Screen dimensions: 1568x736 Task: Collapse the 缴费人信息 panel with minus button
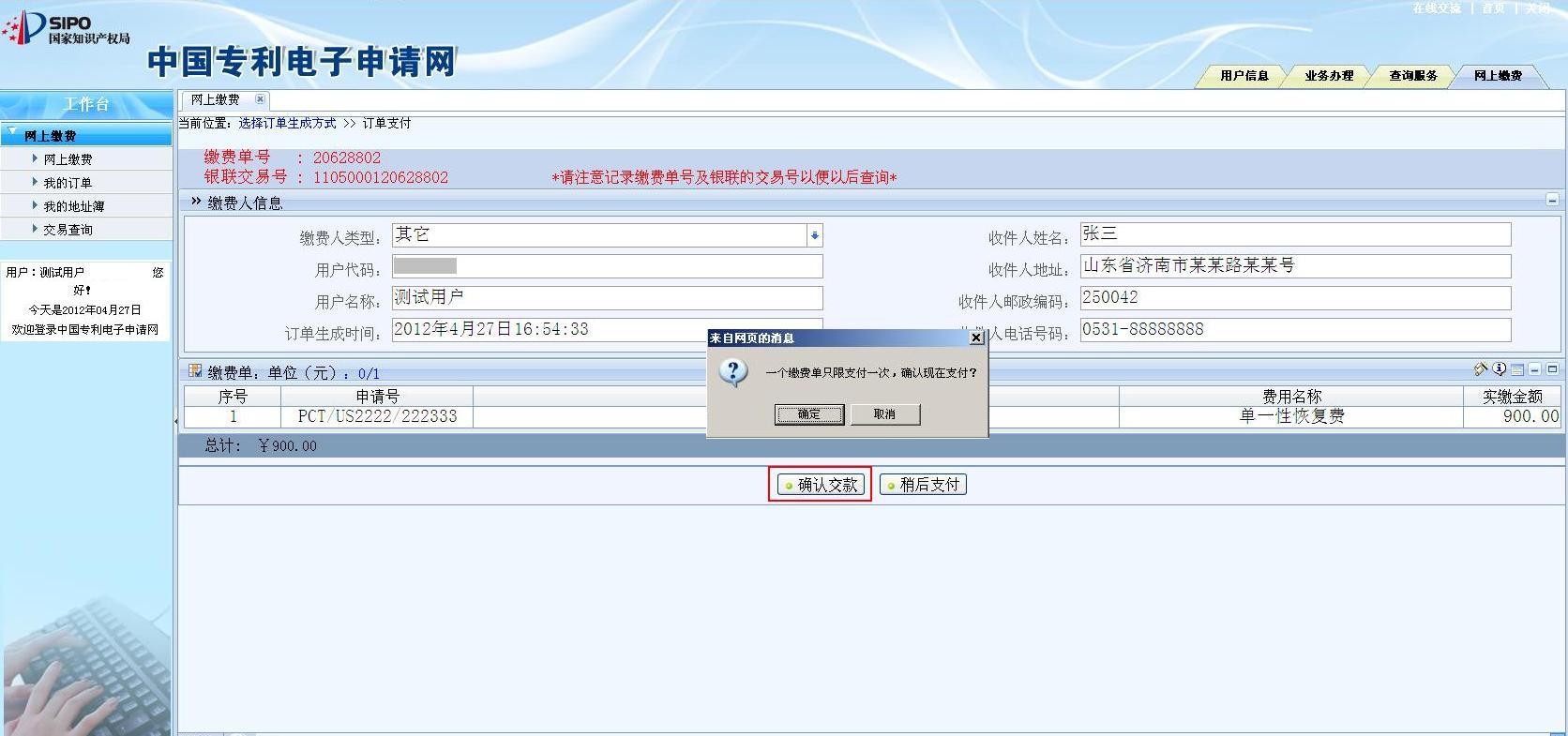coord(1552,201)
